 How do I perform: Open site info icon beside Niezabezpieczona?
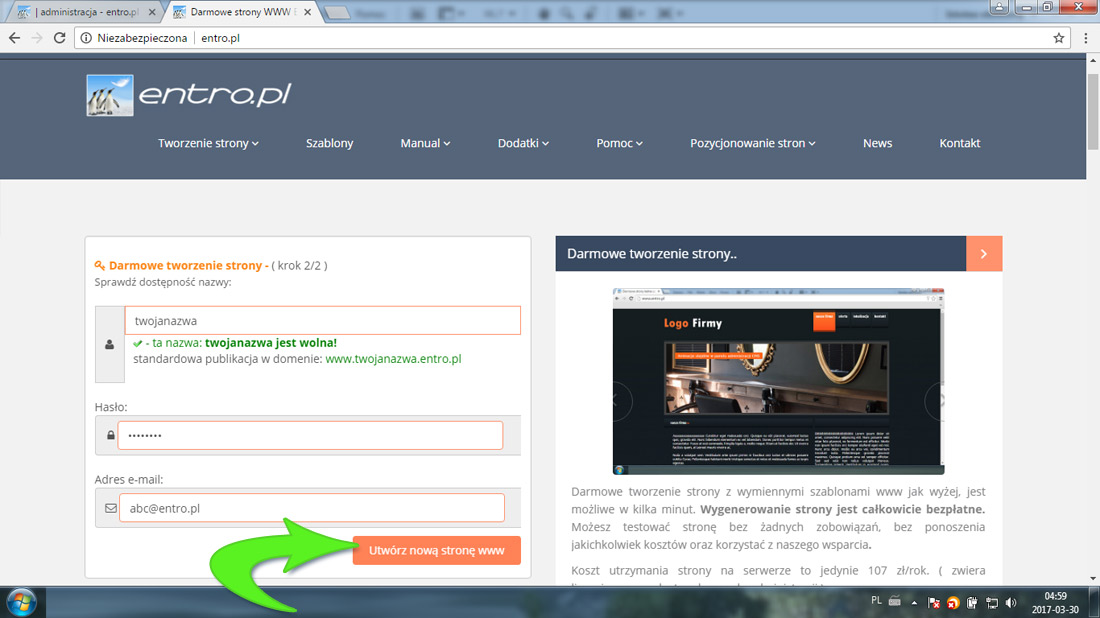click(x=86, y=38)
